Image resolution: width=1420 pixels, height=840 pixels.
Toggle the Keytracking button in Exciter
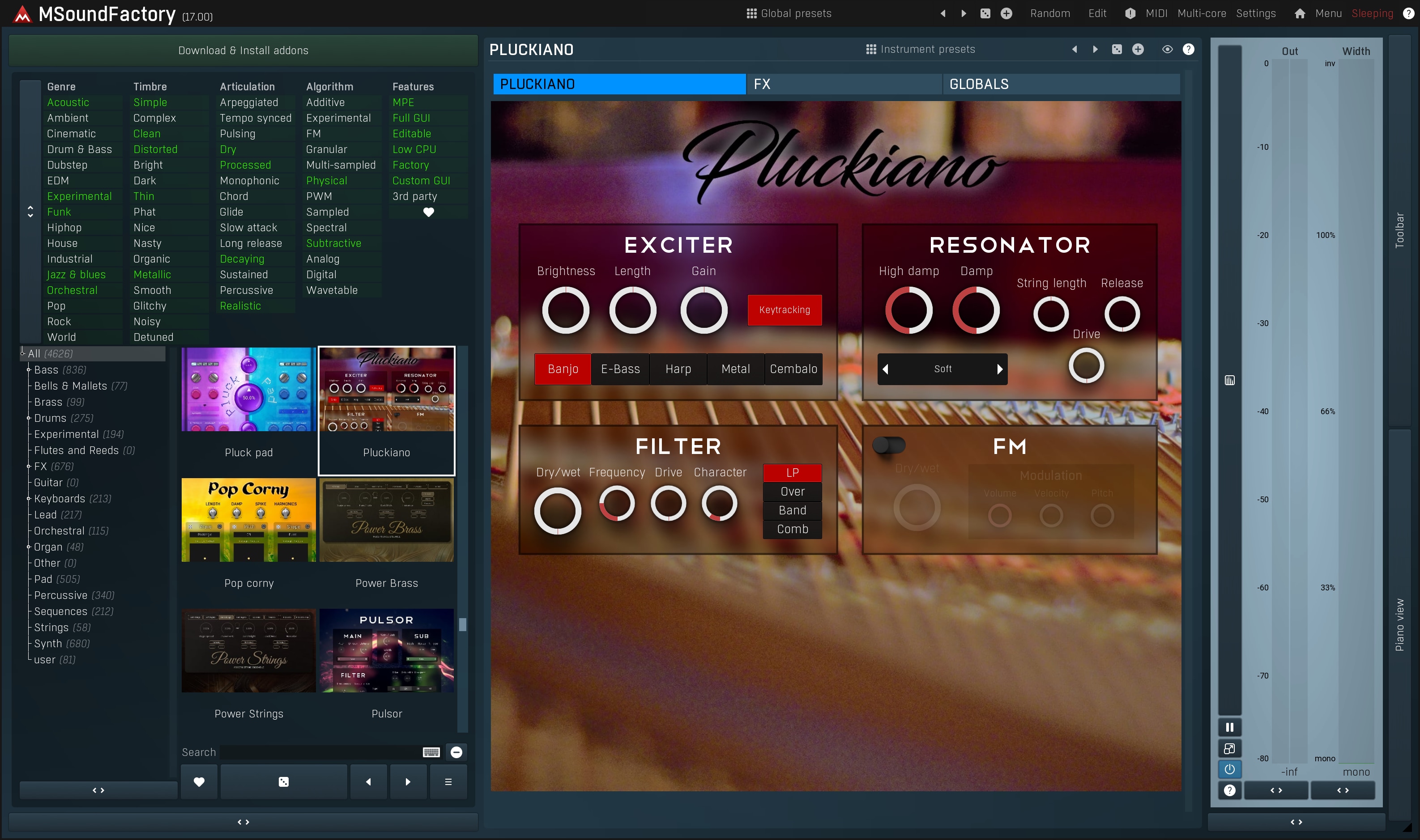(x=784, y=310)
